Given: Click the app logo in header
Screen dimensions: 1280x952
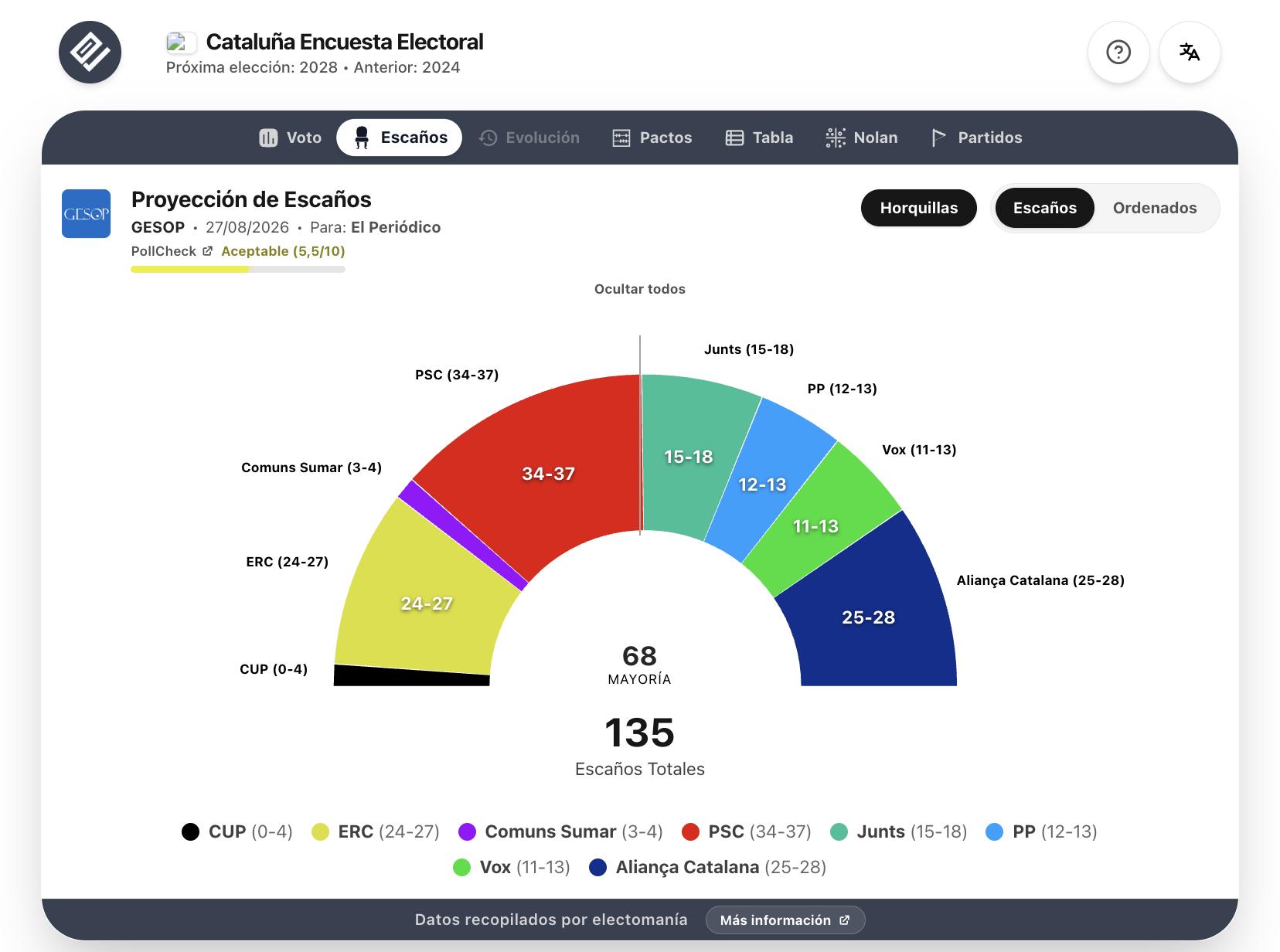Looking at the screenshot, I should (90, 53).
